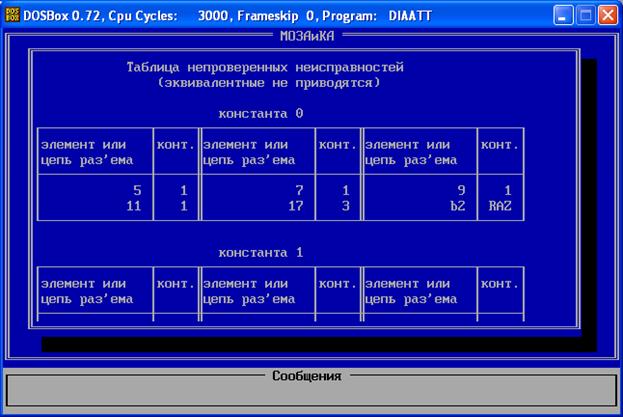Click the 'Сообщения' panel title
Screen dimensions: 623x417
pyautogui.click(x=306, y=376)
